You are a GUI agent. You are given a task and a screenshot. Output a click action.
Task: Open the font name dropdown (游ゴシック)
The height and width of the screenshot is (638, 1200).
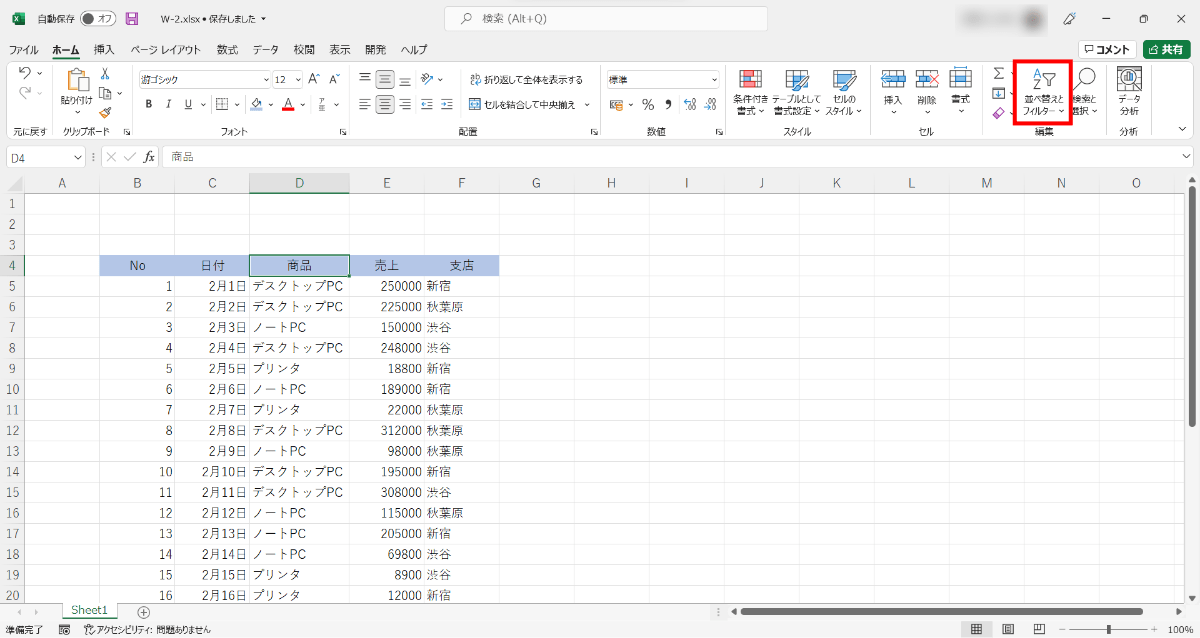(266, 80)
